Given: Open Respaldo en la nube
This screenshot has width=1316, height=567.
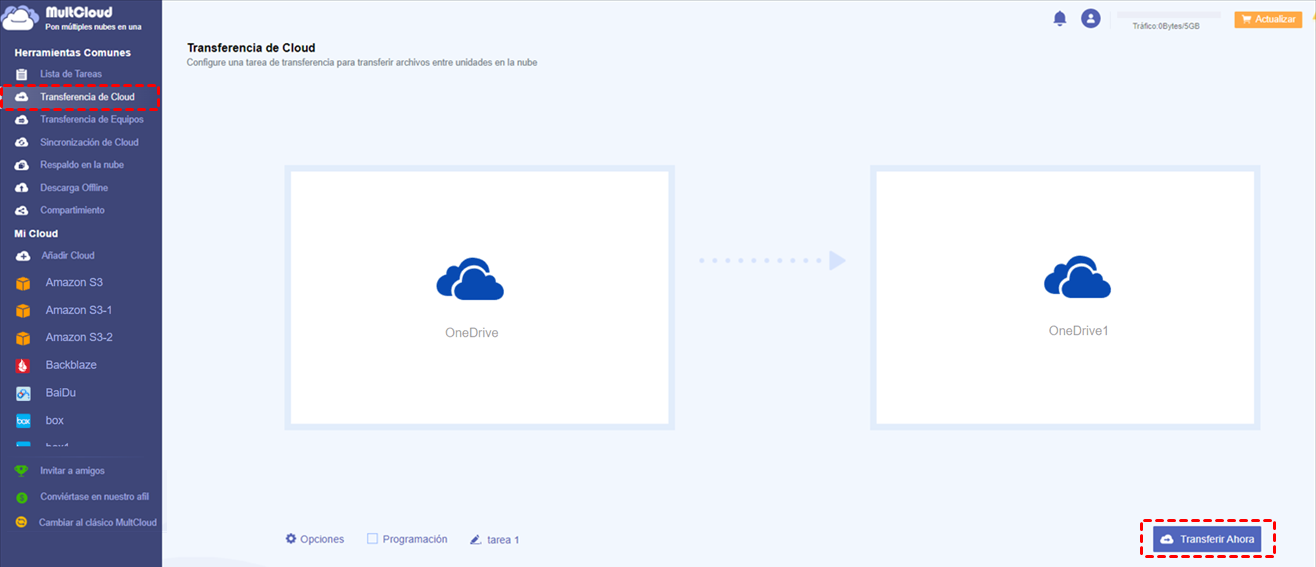Looking at the screenshot, I should click(82, 165).
